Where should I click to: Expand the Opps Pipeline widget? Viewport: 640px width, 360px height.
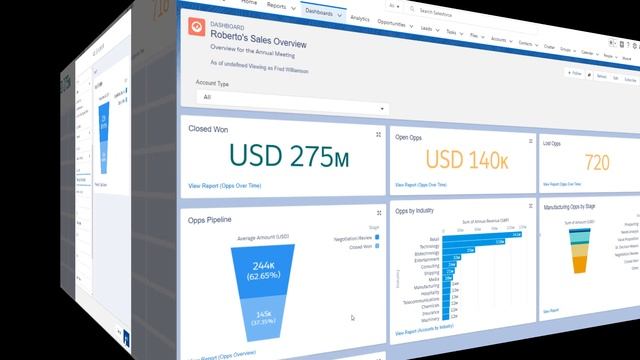click(379, 213)
